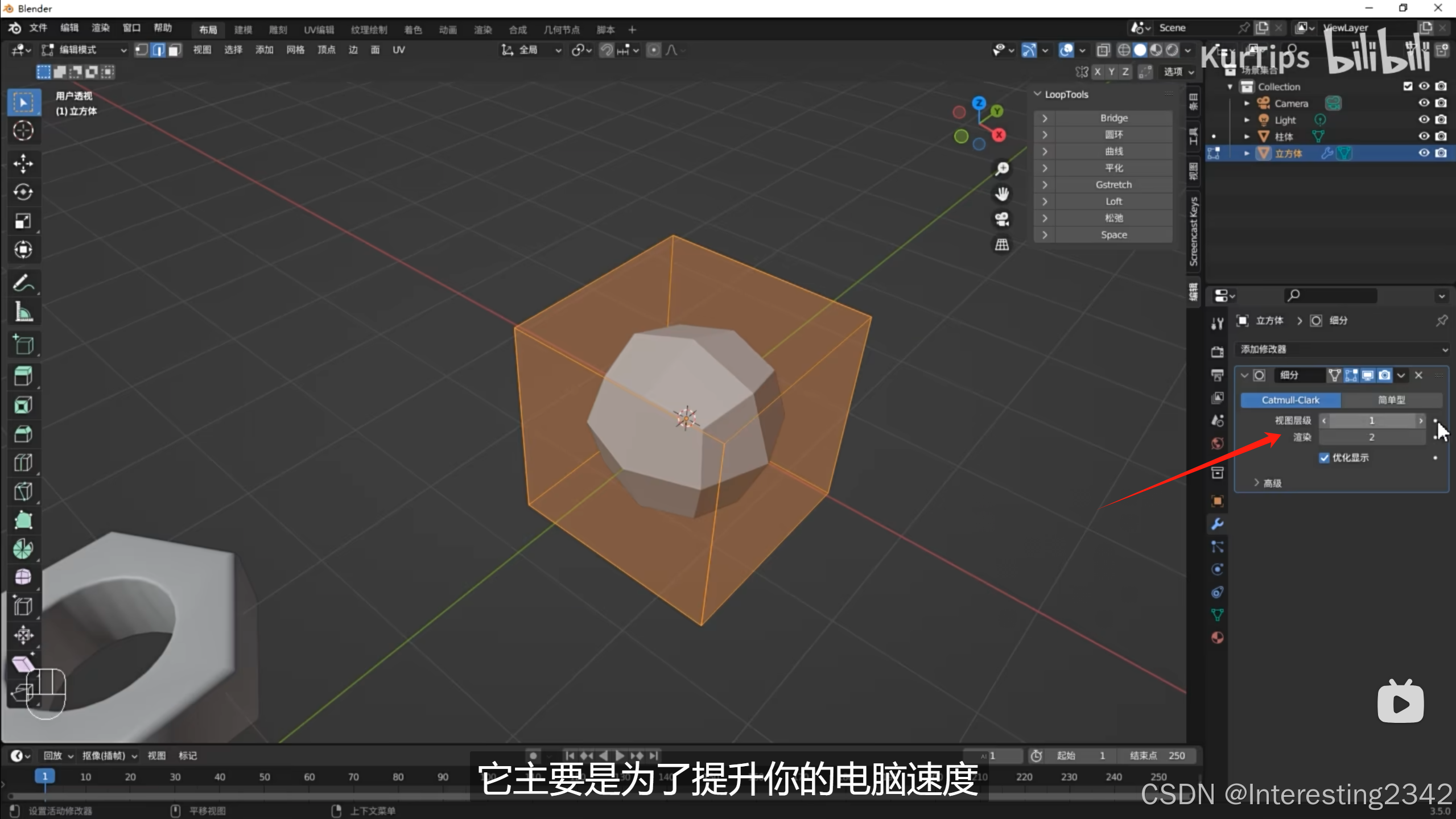This screenshot has height=819, width=1456.
Task: Choose the 3D Cursor tool
Action: point(23,131)
